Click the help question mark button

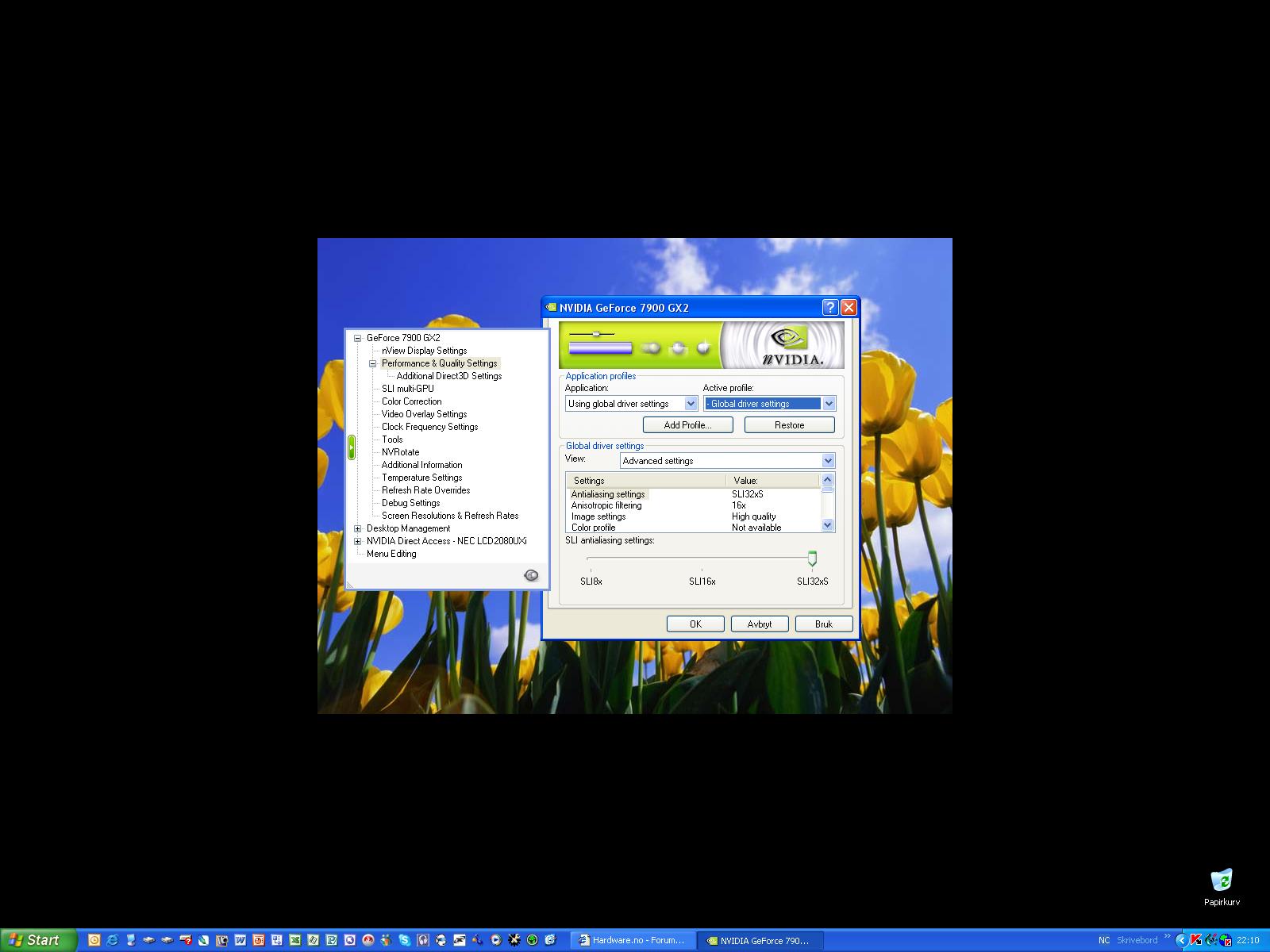click(x=830, y=308)
